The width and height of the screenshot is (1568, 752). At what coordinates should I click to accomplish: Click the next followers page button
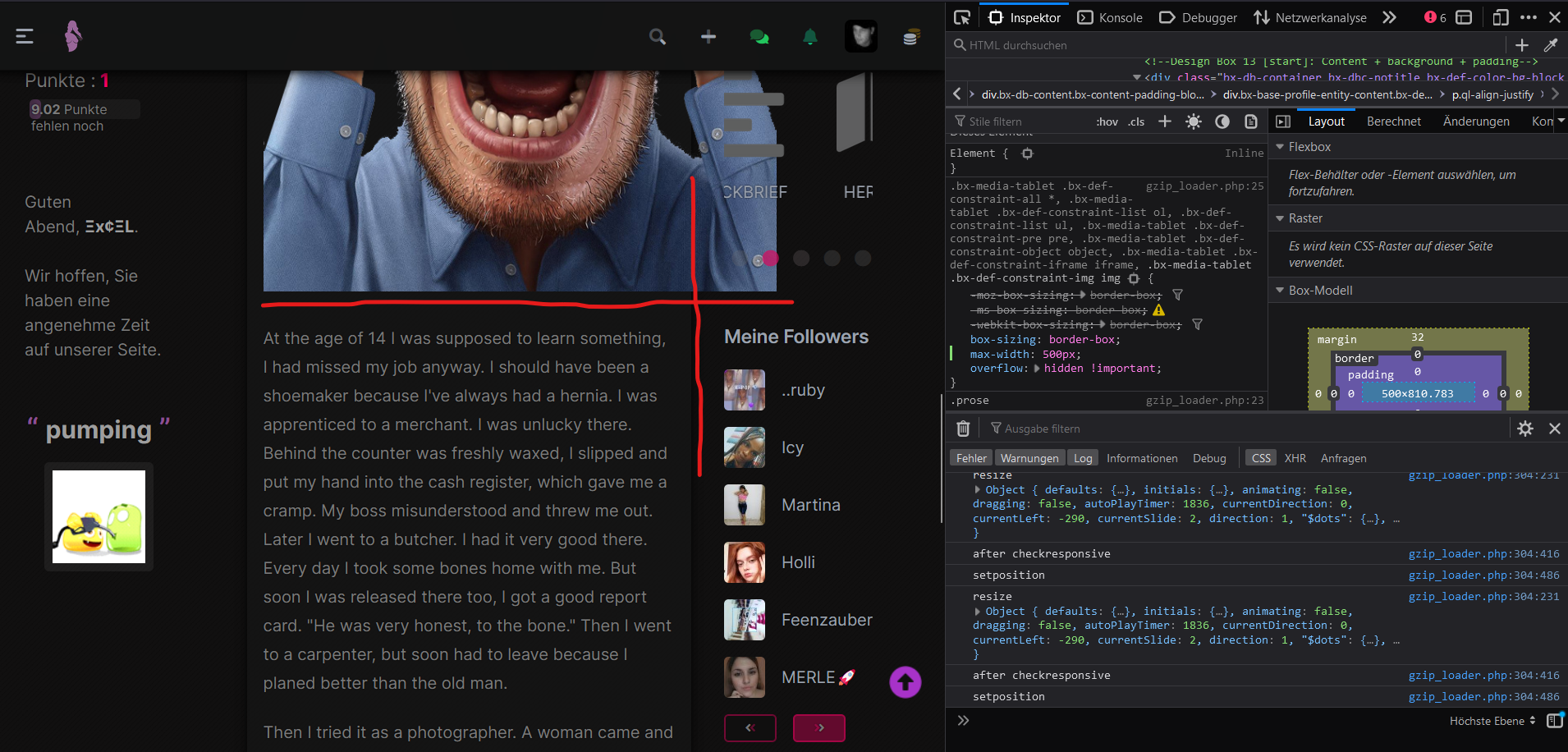click(818, 727)
